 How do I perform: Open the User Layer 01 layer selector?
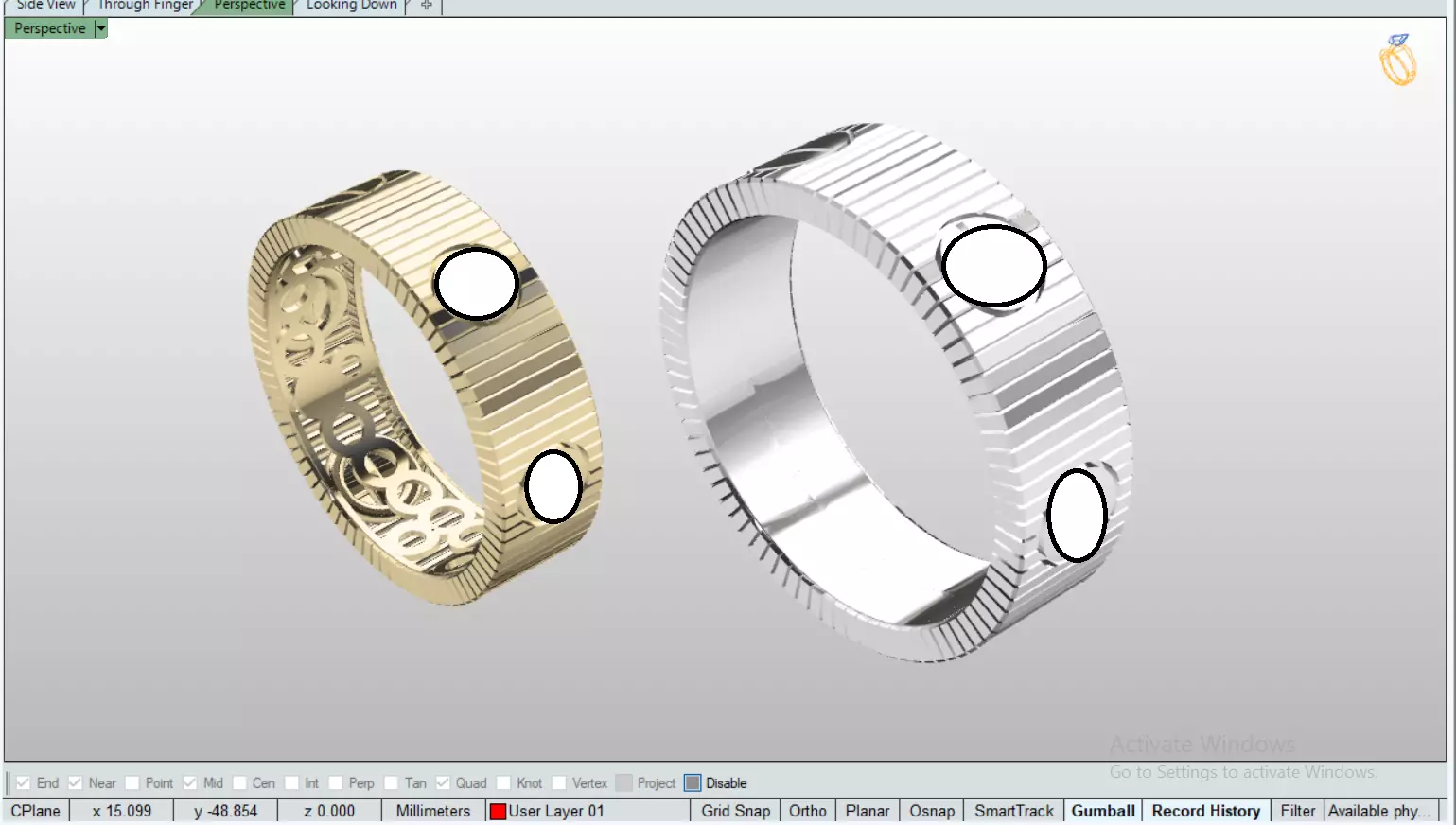tap(588, 811)
